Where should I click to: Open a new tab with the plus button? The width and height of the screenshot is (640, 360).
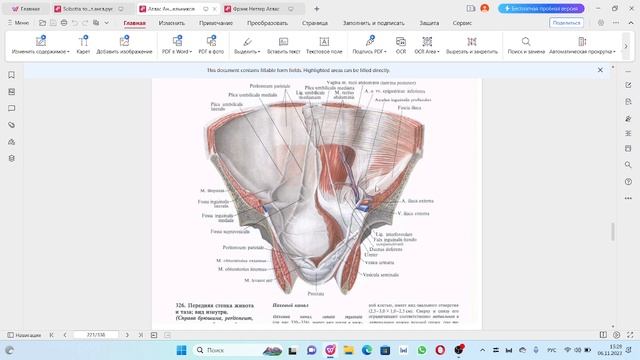point(317,9)
